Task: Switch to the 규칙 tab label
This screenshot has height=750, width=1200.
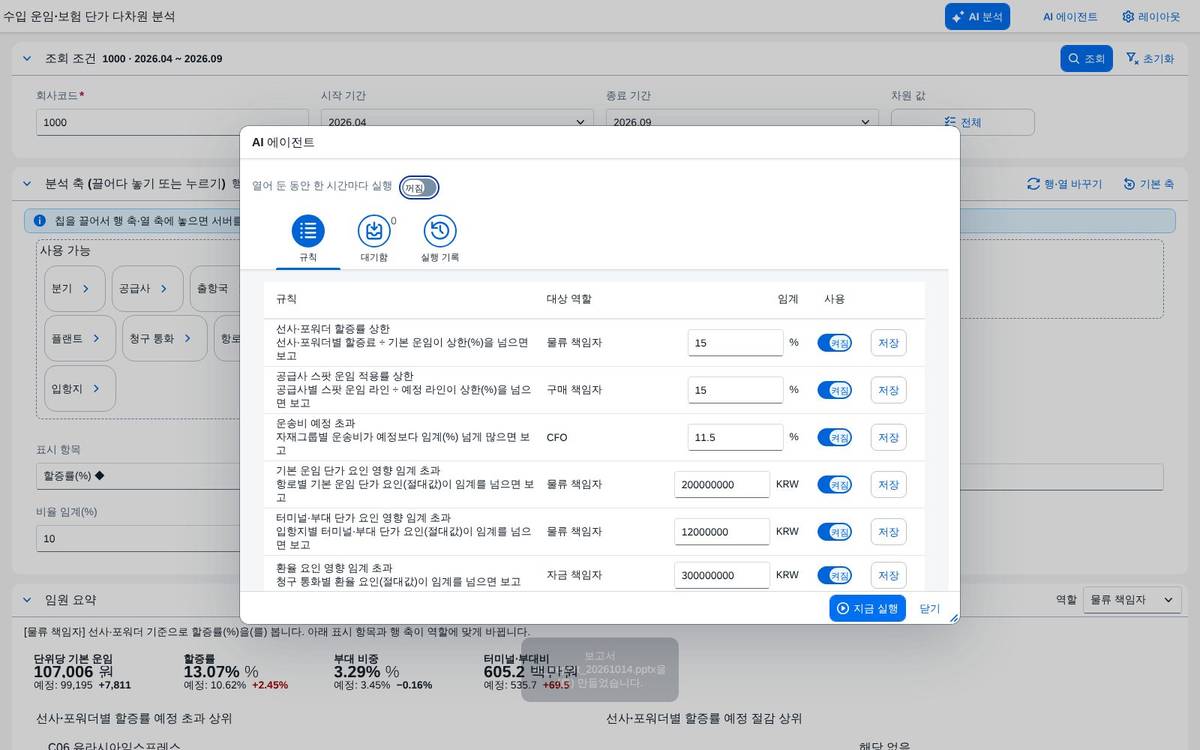Action: click(308, 257)
